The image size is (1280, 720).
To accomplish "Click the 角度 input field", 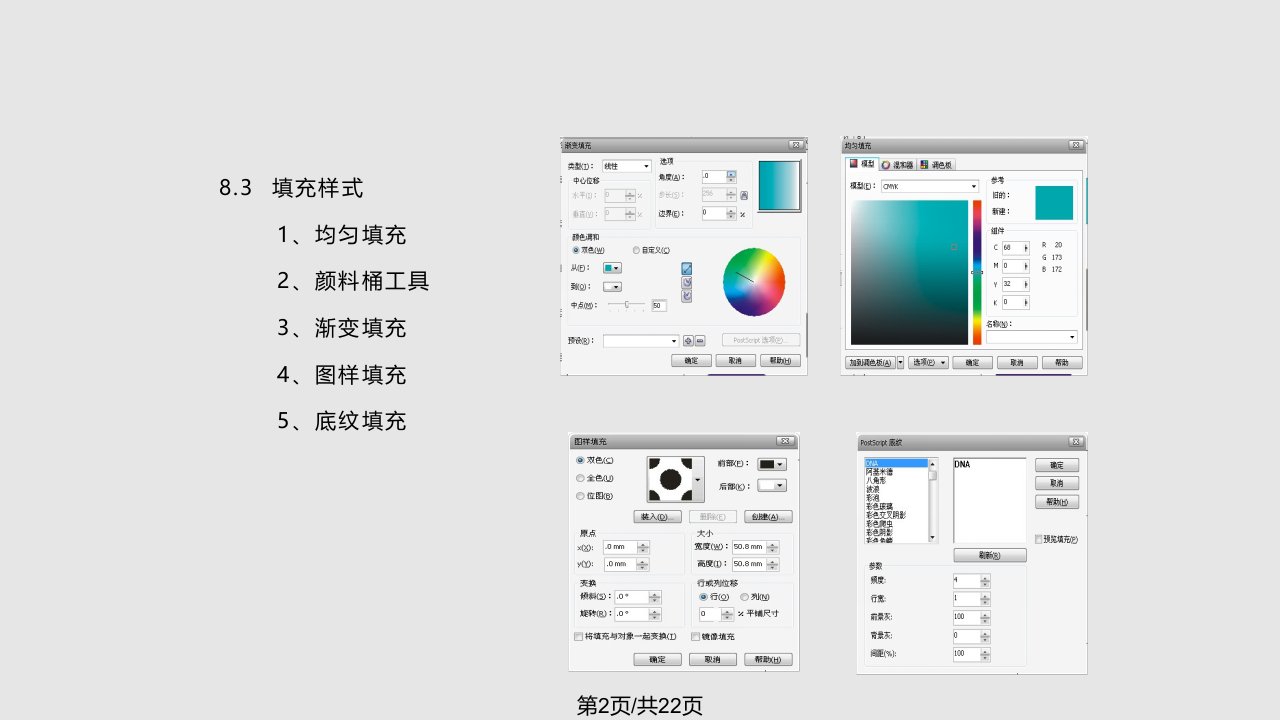I will tap(714, 176).
